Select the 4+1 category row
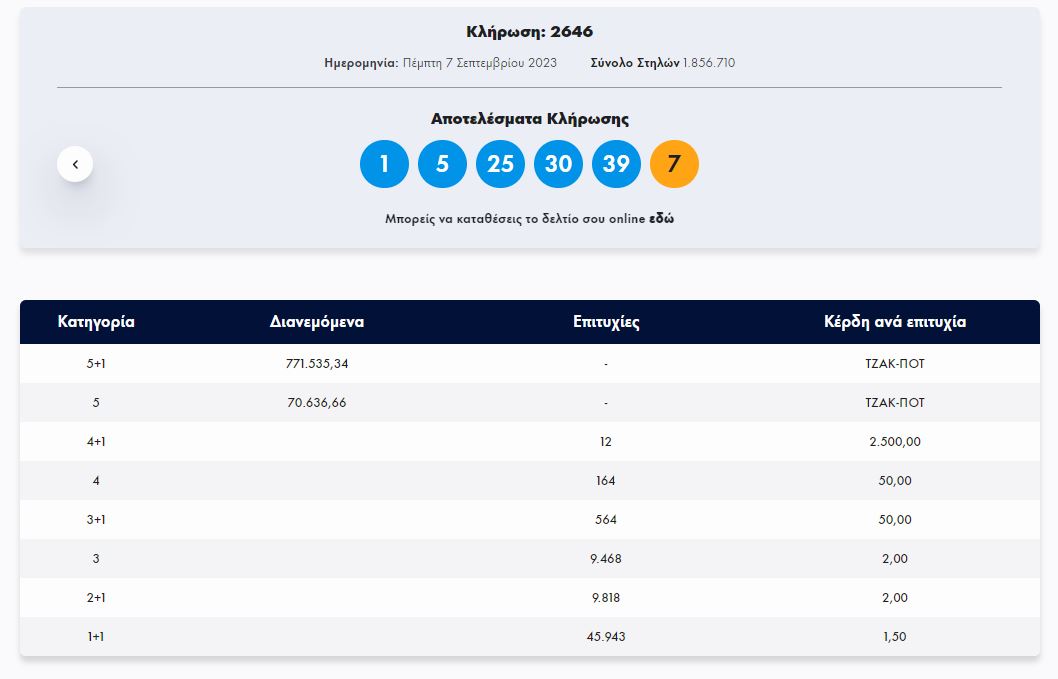This screenshot has width=1058, height=679. tap(96, 442)
